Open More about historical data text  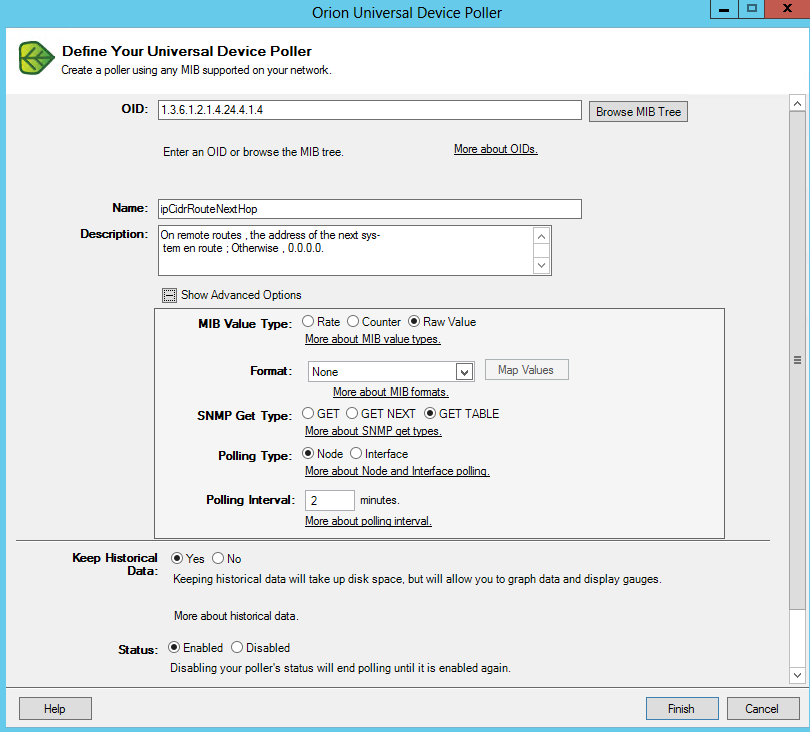(236, 616)
